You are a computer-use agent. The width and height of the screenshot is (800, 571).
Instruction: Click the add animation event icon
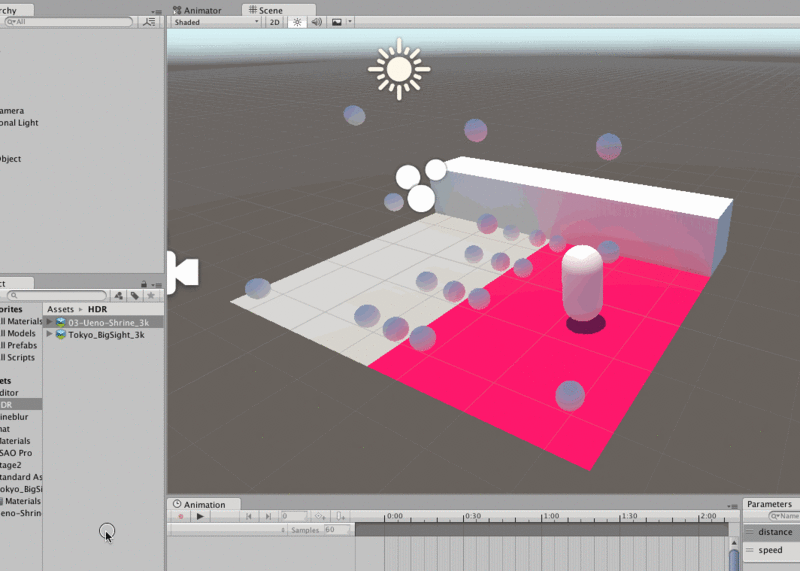coord(340,516)
